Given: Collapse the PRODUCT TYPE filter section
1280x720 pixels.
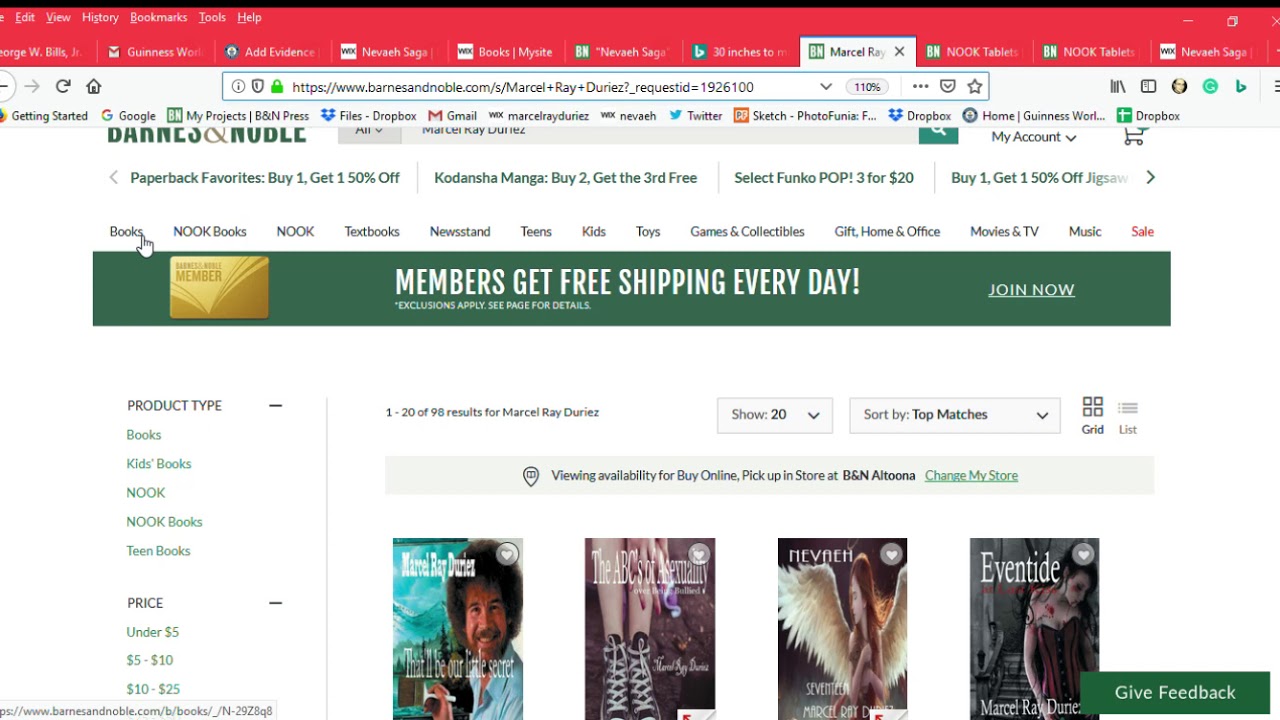Looking at the screenshot, I should tap(275, 405).
